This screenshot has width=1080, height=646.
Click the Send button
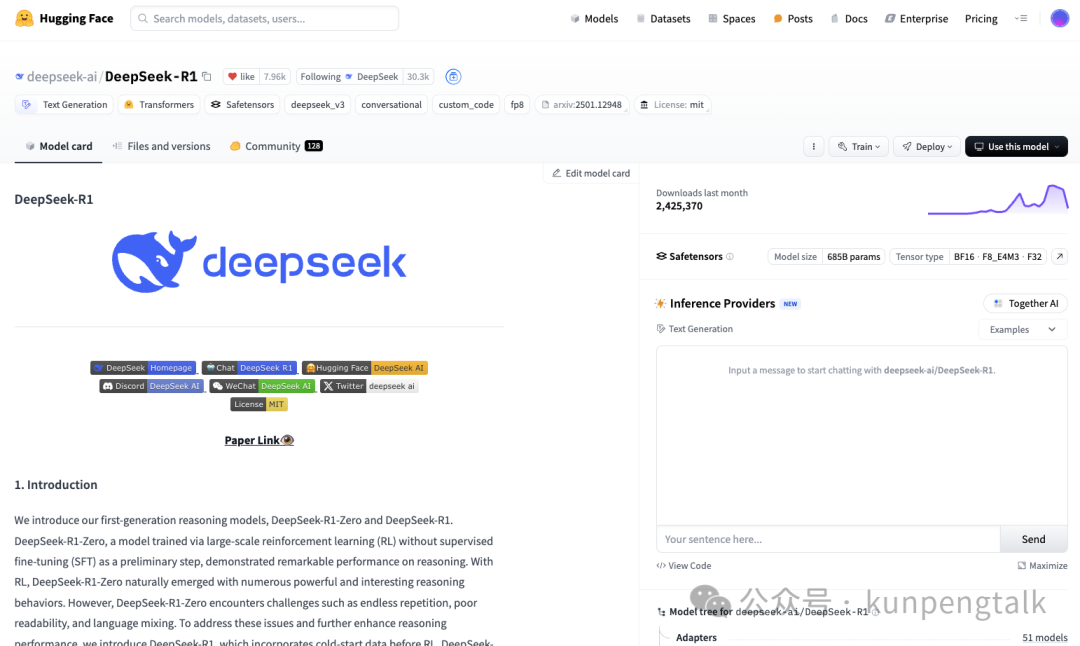(1033, 539)
